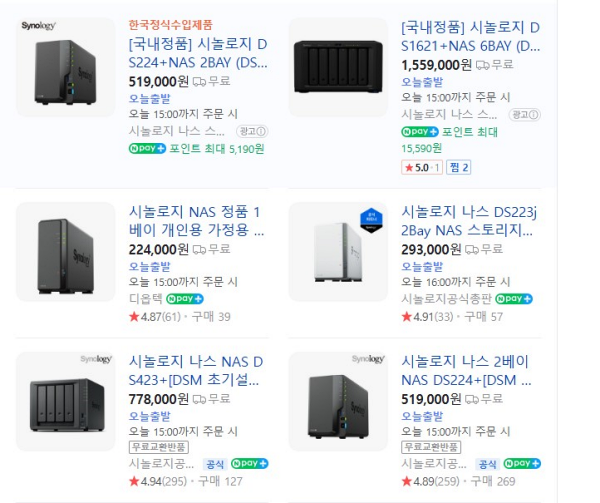Click the 구매 269 purchase count
The height and width of the screenshot is (503, 600).
click(x=493, y=481)
